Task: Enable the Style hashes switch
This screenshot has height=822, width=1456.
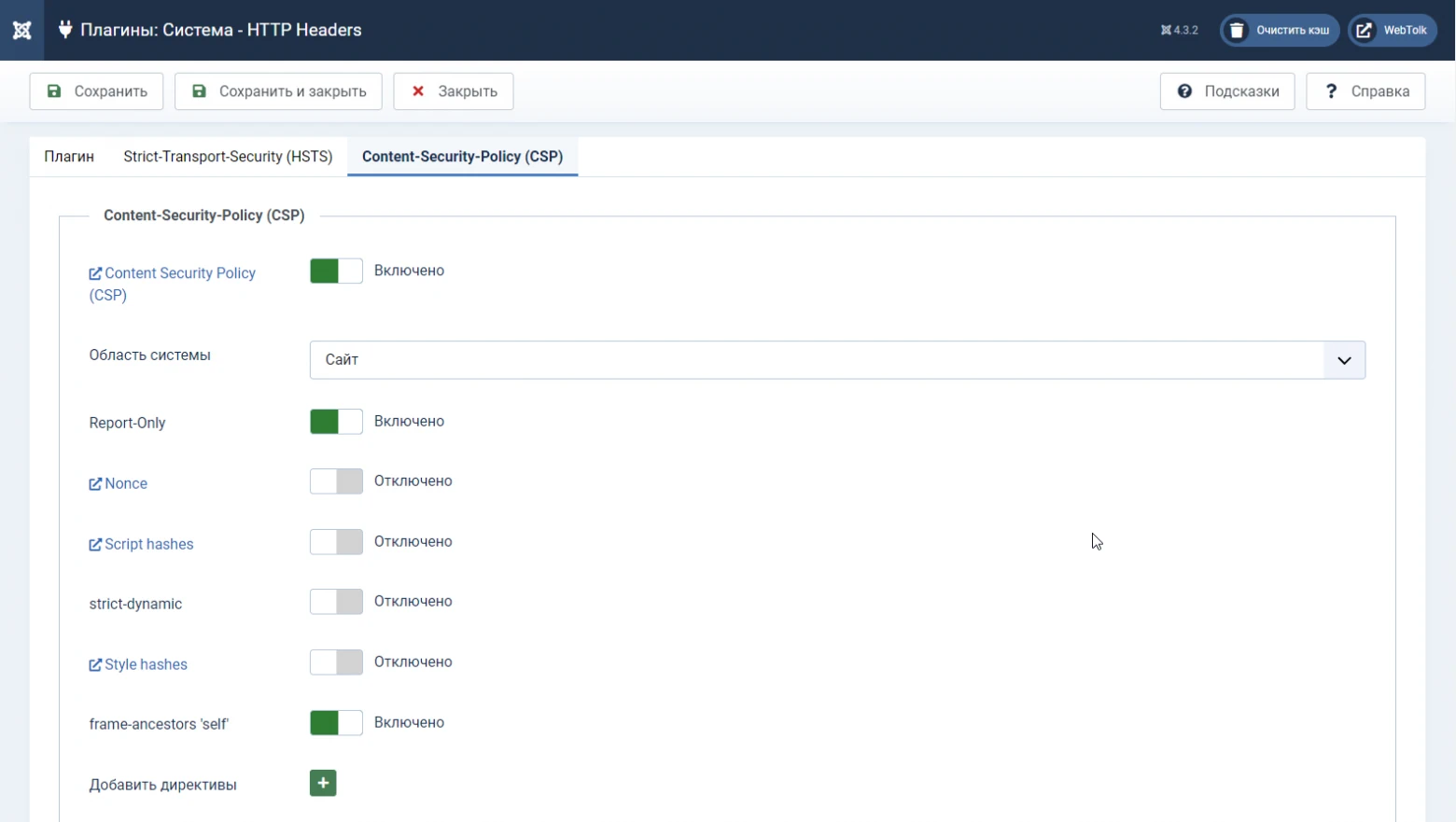Action: 336,662
